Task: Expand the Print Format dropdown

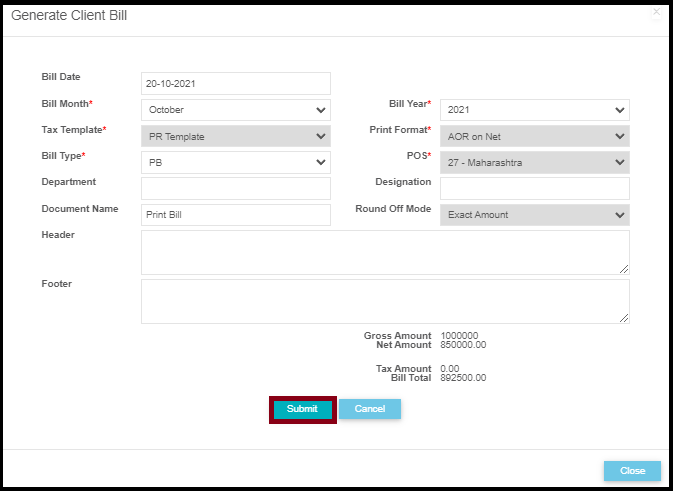Action: (535, 136)
